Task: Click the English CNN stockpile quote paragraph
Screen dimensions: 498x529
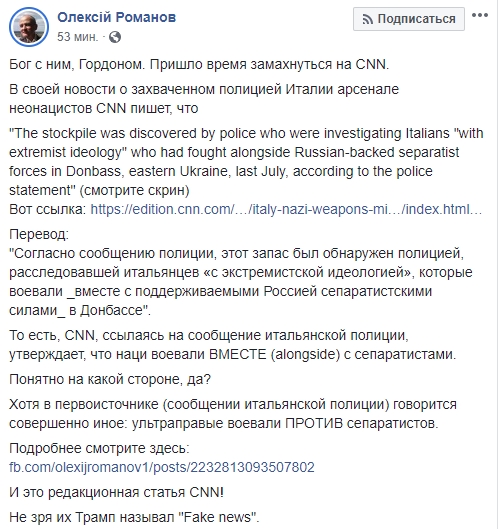Action: (246, 162)
